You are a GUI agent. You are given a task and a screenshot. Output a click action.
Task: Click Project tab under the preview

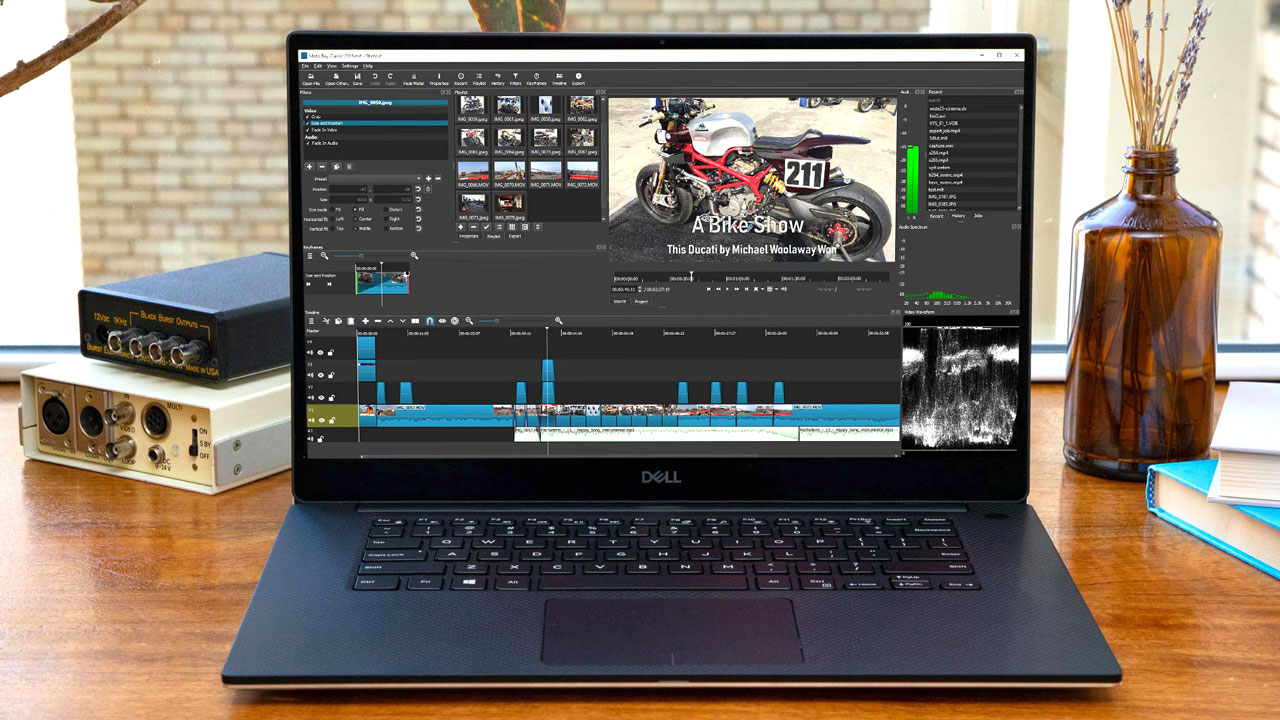[x=641, y=301]
